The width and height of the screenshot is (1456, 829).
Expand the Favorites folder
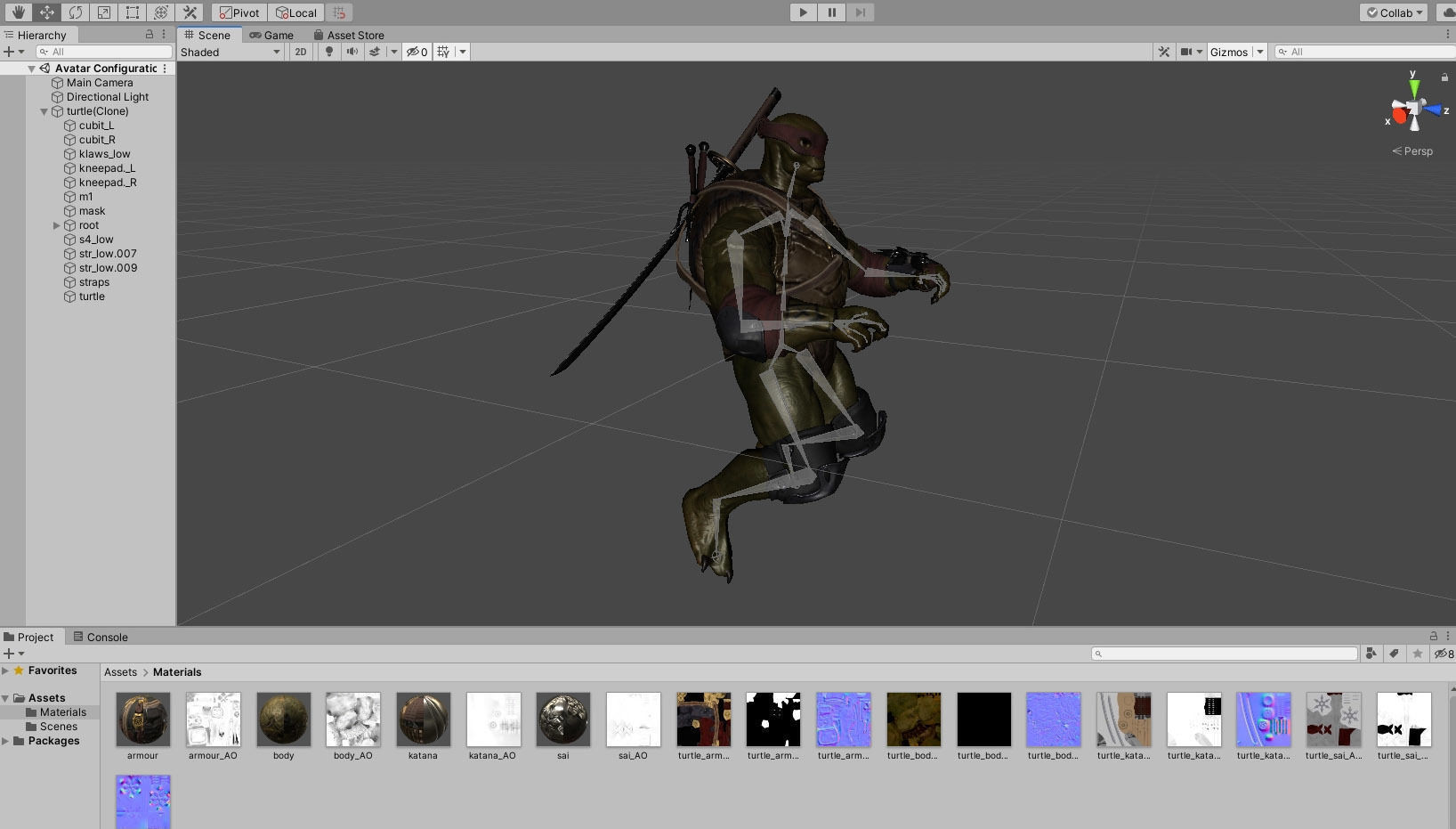click(x=5, y=671)
